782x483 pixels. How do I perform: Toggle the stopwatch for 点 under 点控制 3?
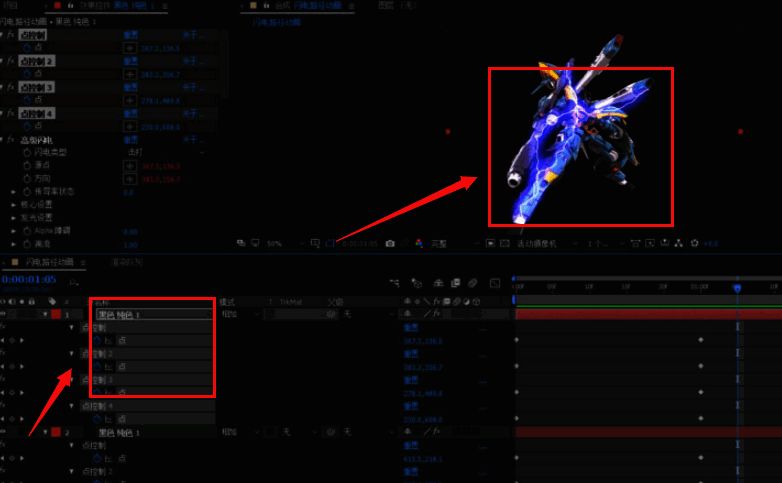pyautogui.click(x=27, y=100)
